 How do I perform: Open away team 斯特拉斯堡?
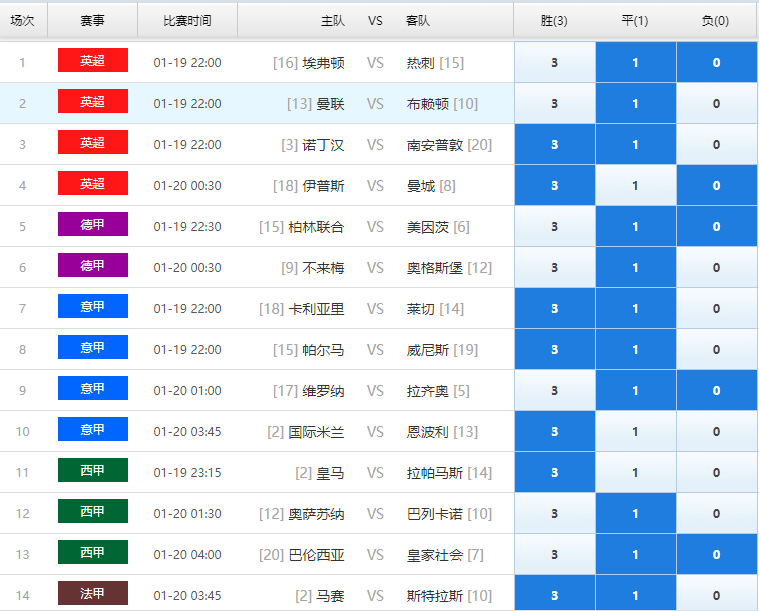435,596
